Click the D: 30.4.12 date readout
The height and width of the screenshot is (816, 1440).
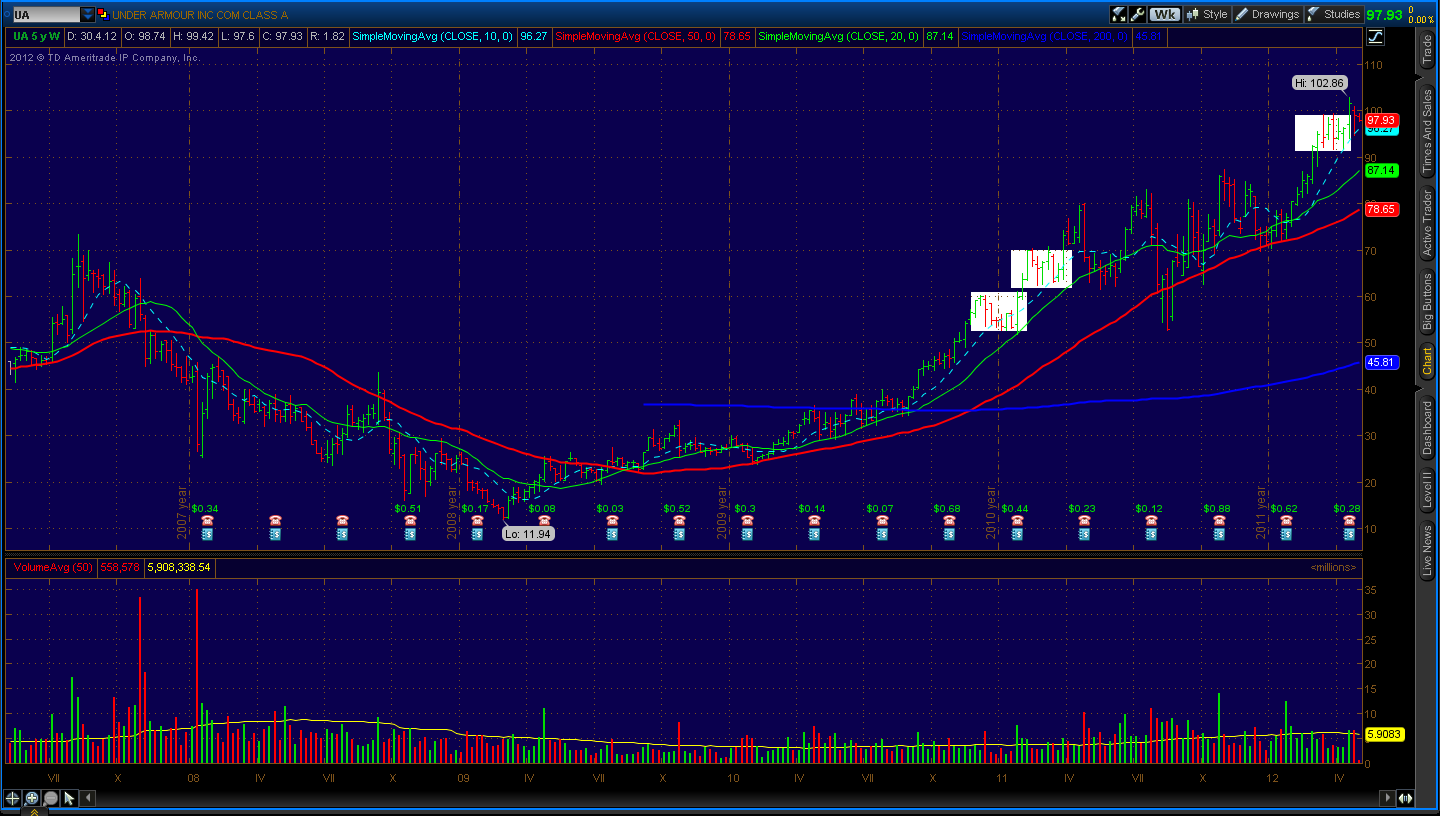click(93, 37)
